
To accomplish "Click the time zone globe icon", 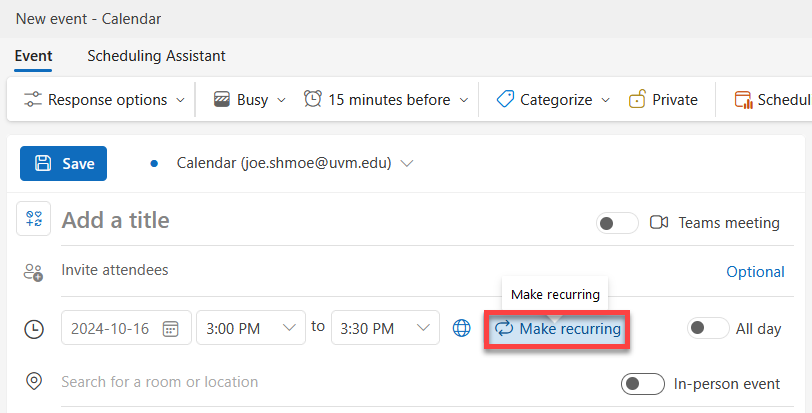I will (x=461, y=328).
